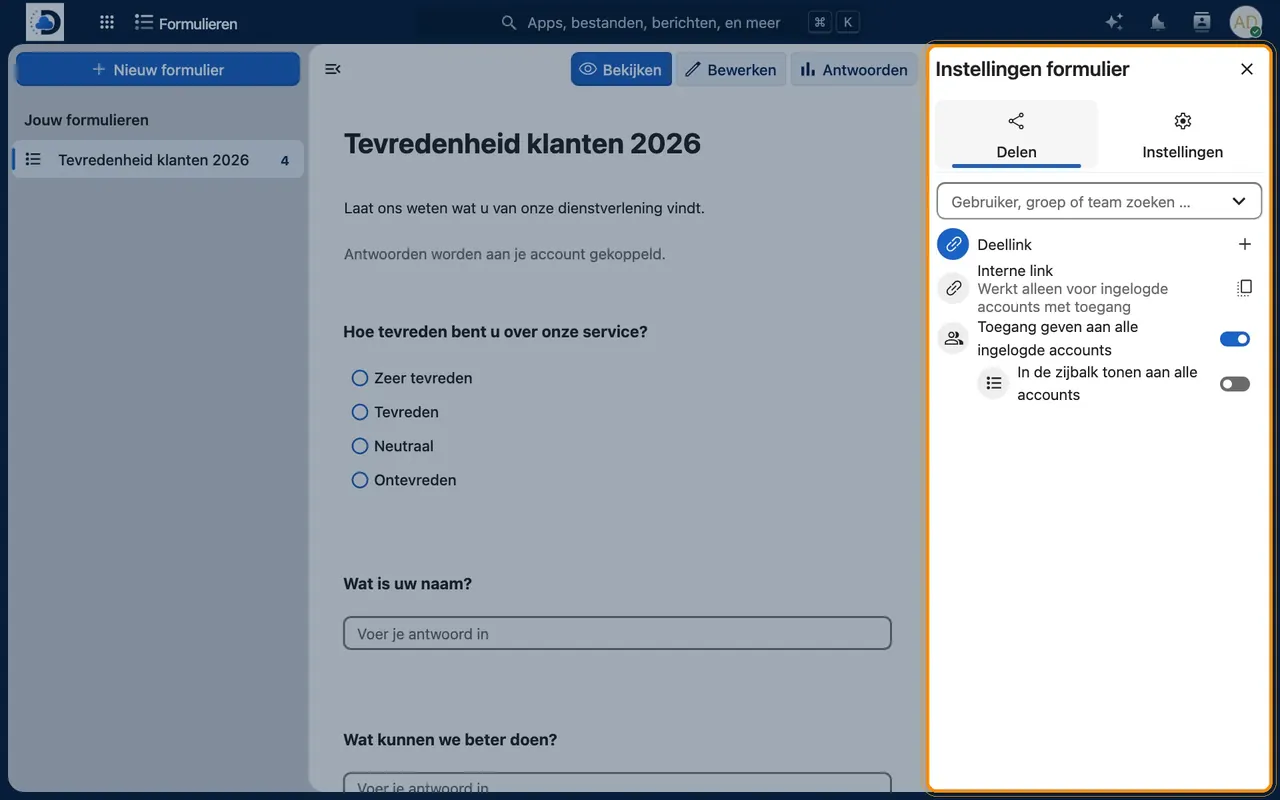This screenshot has width=1280, height=800.
Task: Switch to Bewerken mode
Action: coord(731,69)
